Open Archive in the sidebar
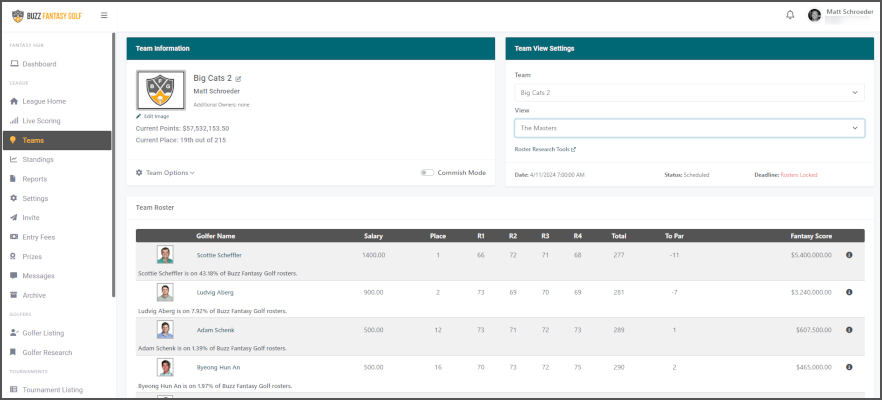The image size is (882, 400). [x=34, y=295]
